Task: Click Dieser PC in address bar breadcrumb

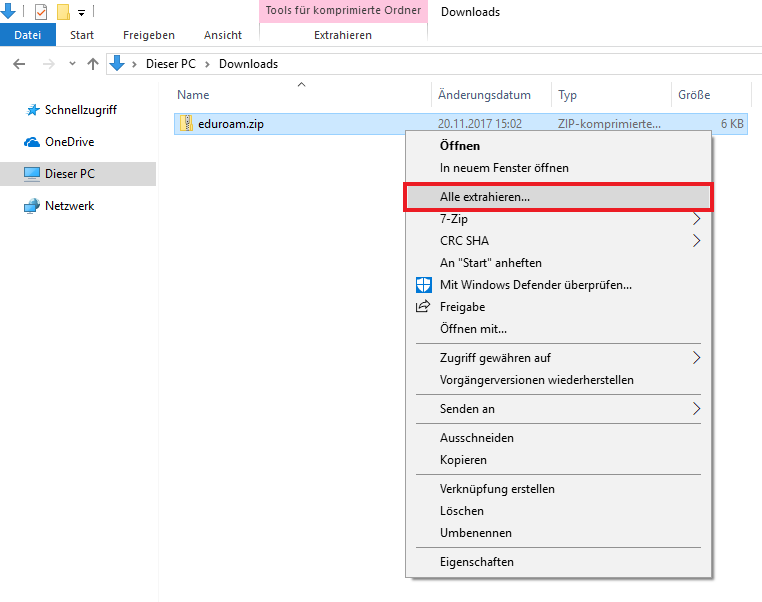Action: [170, 64]
